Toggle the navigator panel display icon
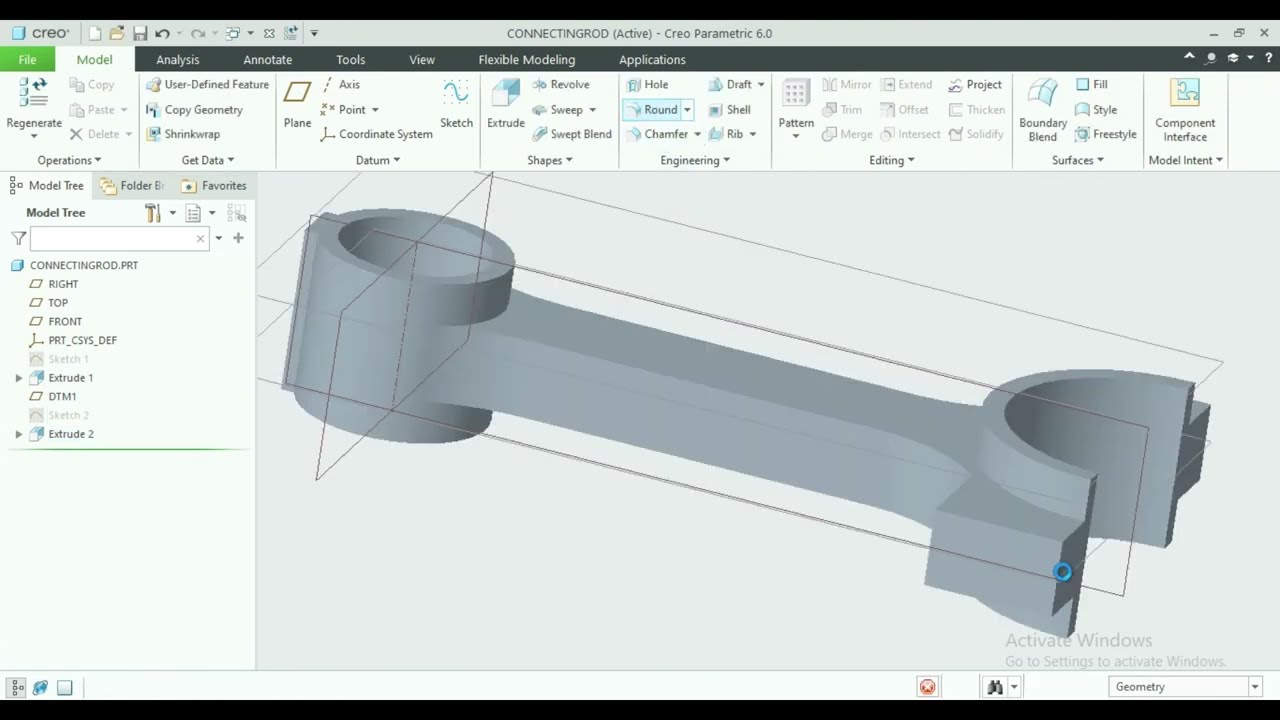This screenshot has height=720, width=1280. pyautogui.click(x=17, y=687)
